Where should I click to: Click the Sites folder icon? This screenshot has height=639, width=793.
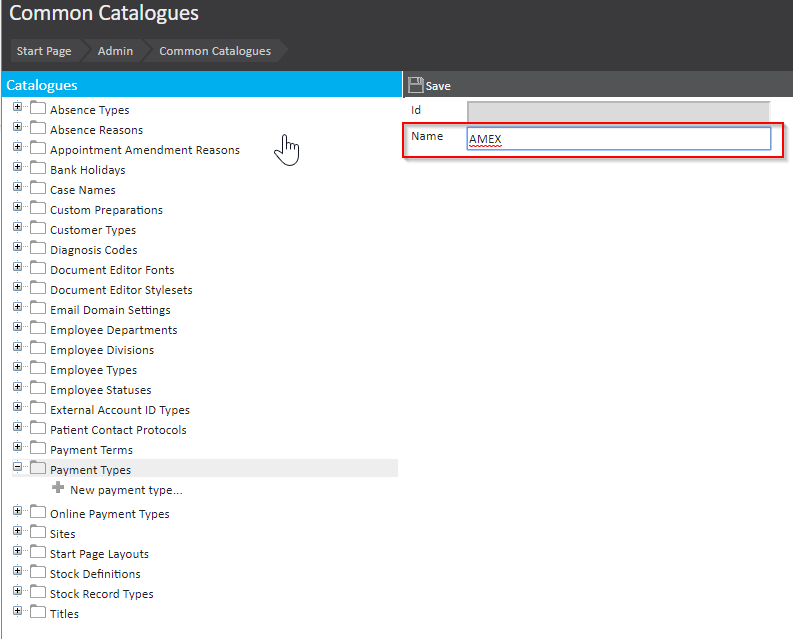click(x=38, y=533)
